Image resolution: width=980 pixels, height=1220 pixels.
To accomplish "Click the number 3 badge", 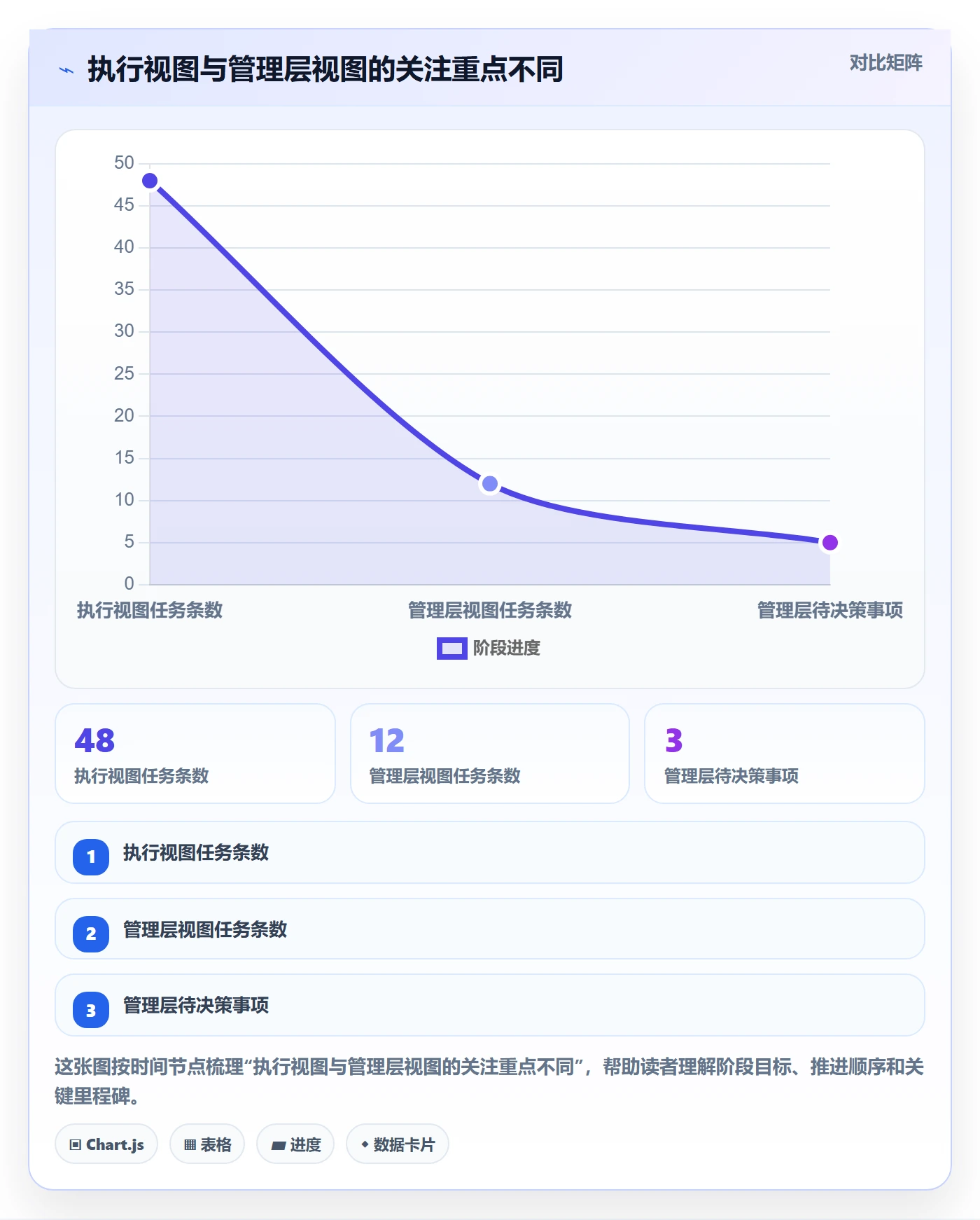I will coord(91,1011).
